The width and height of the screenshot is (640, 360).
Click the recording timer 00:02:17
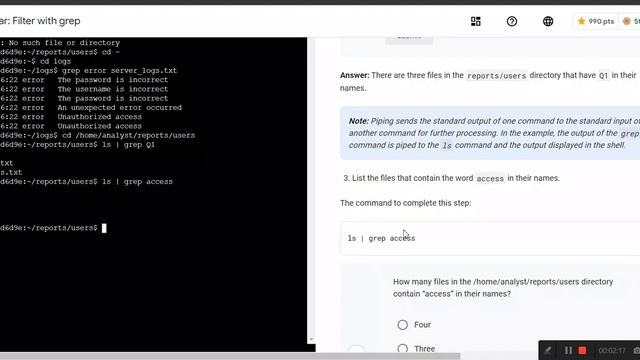[612, 351]
